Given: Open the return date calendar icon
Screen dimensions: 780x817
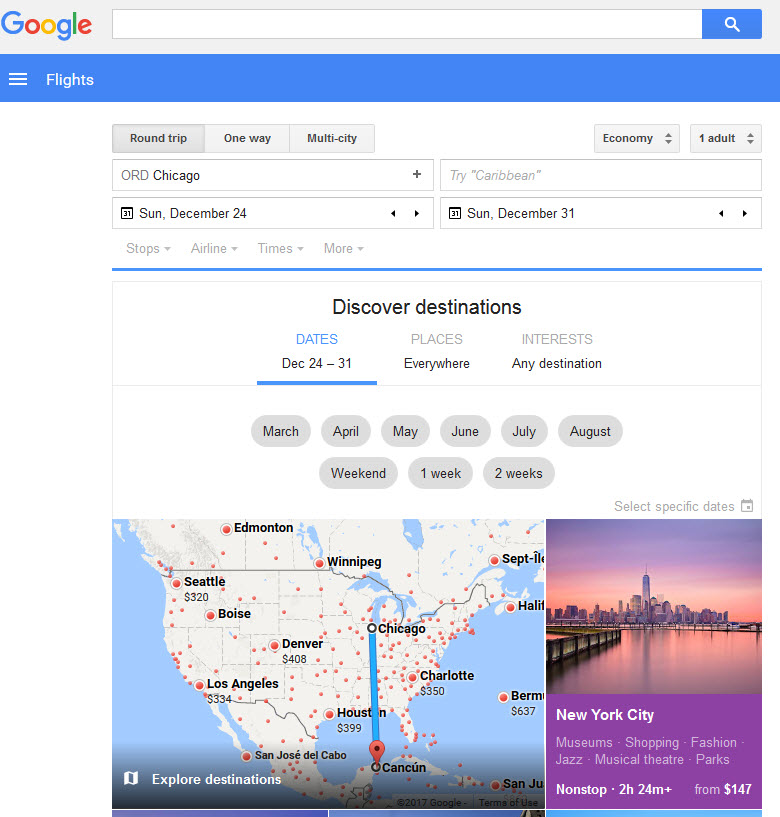Looking at the screenshot, I should click(455, 213).
